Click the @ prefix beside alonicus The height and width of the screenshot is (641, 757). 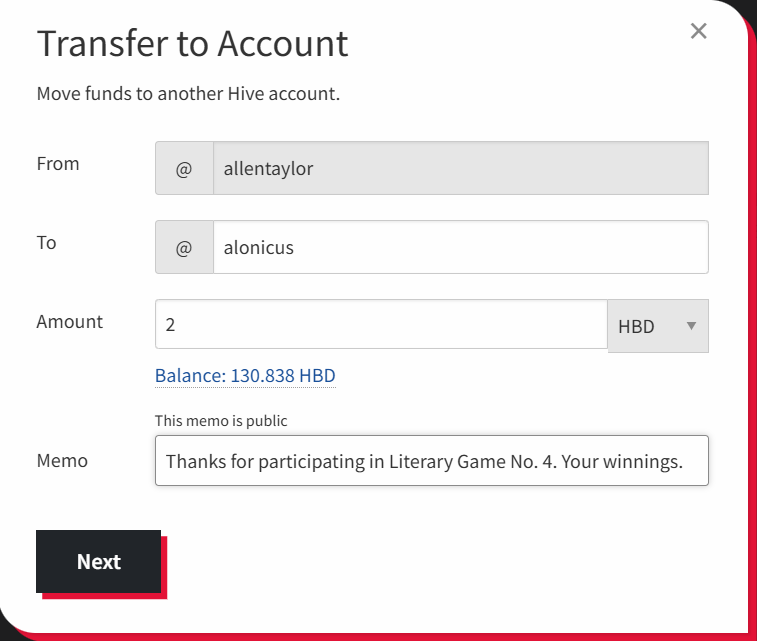184,247
